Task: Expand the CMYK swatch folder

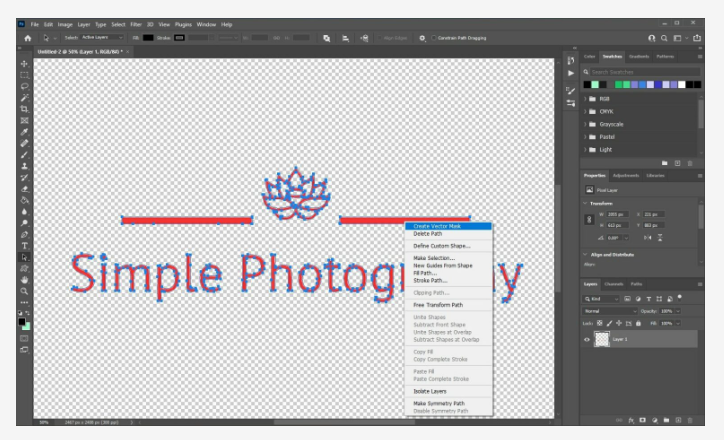Action: (x=585, y=112)
